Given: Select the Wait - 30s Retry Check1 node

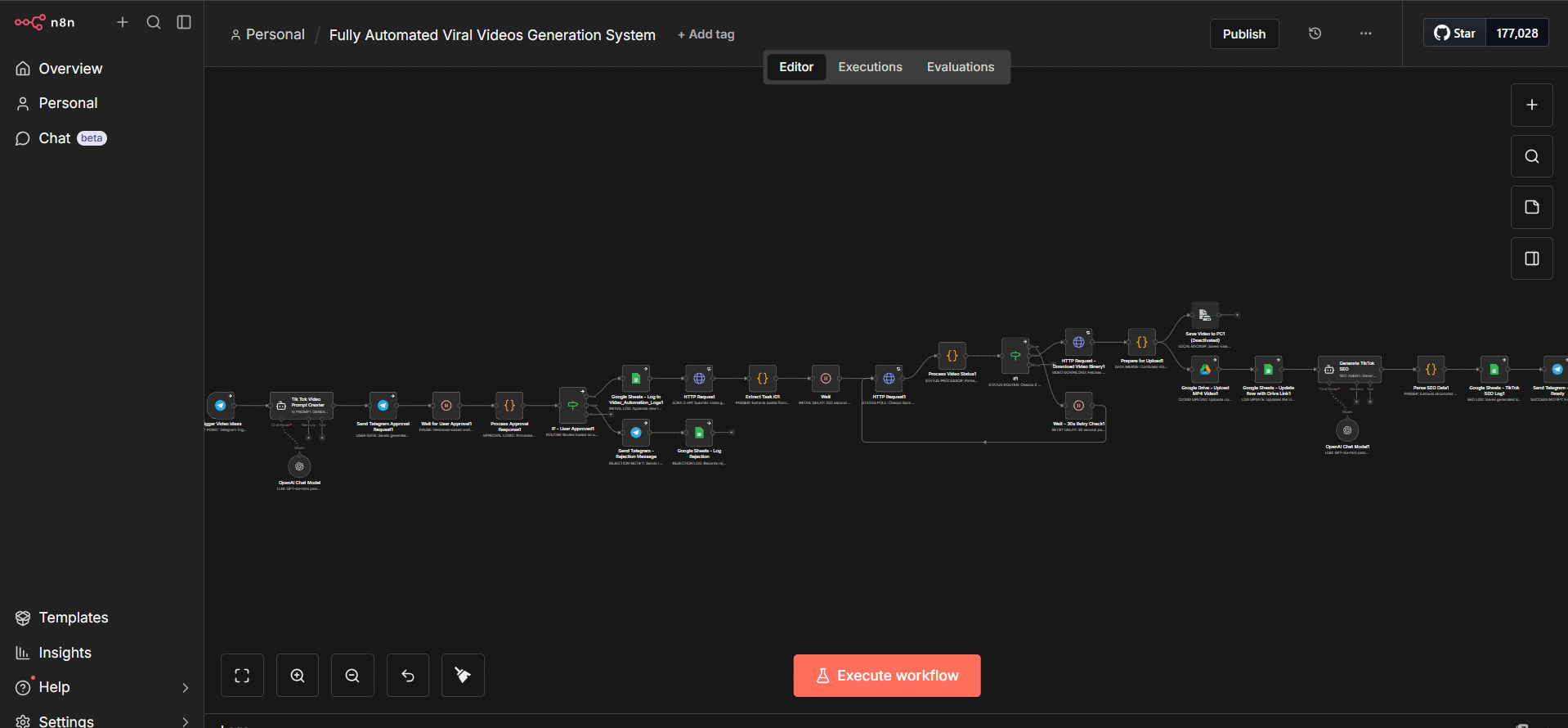Looking at the screenshot, I should click(1079, 406).
